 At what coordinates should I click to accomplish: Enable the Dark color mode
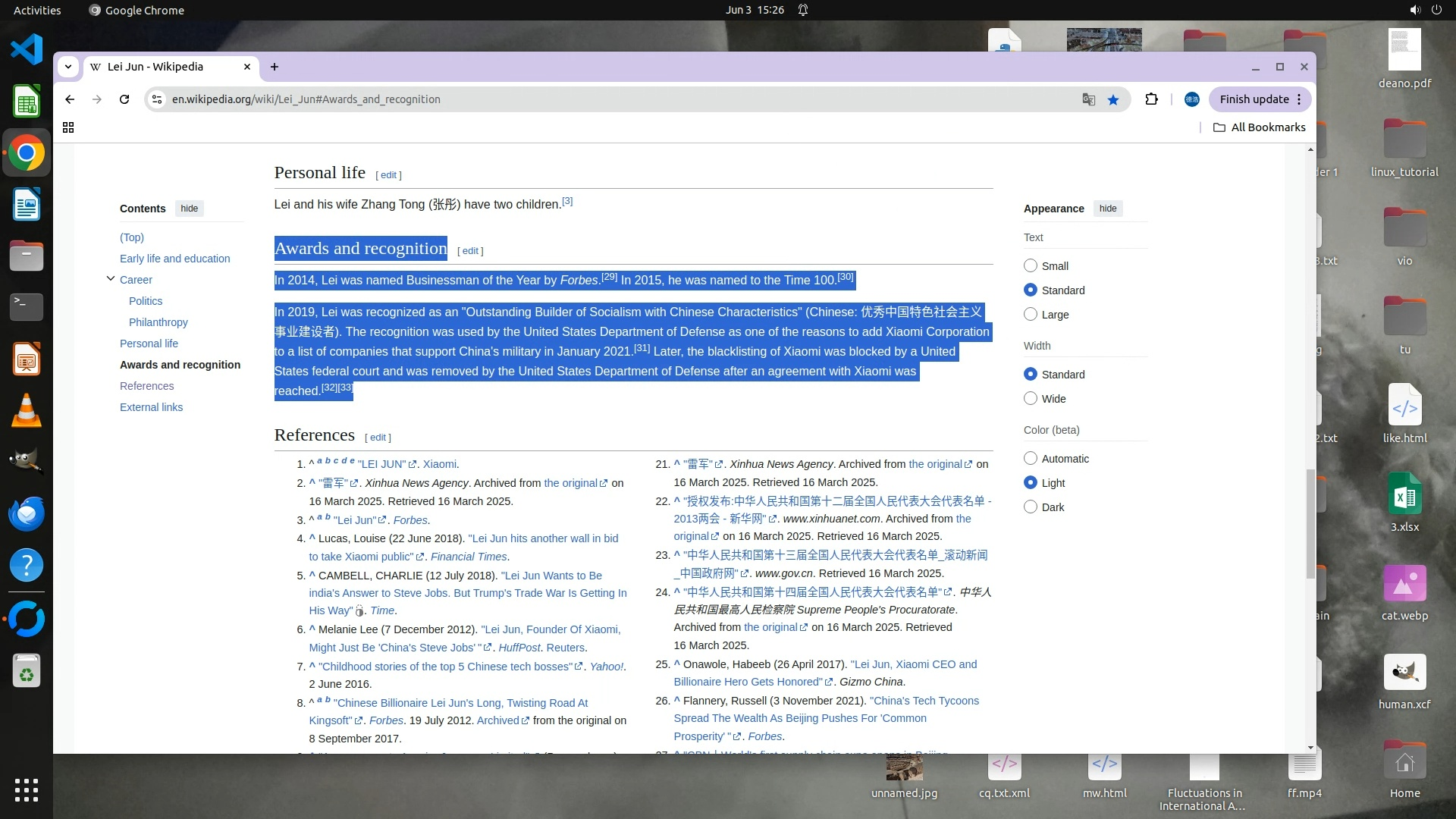[x=1031, y=507]
